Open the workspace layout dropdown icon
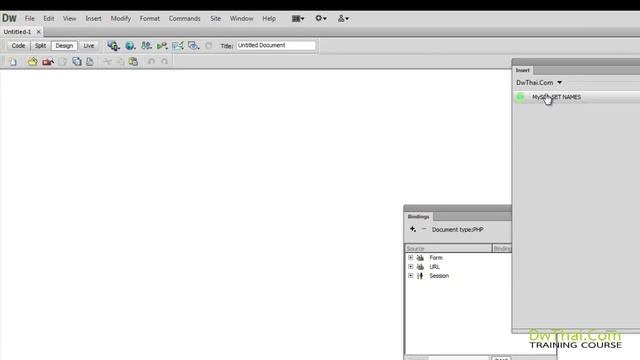 coord(298,18)
